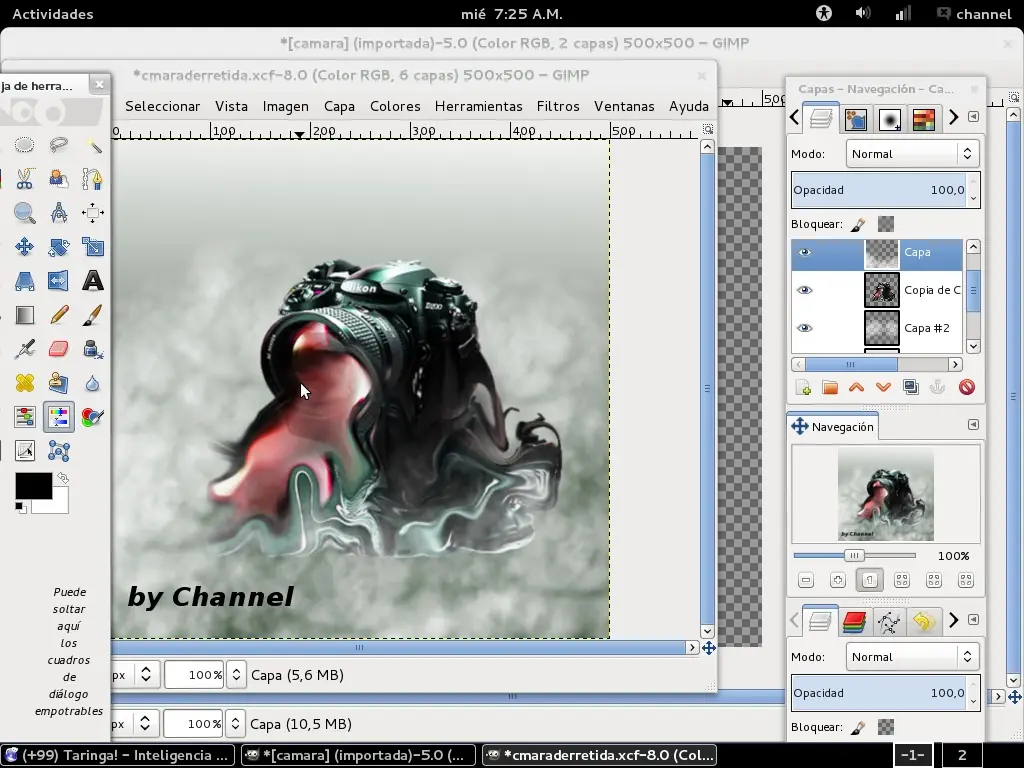Click Actividades in top bar

tap(53, 14)
